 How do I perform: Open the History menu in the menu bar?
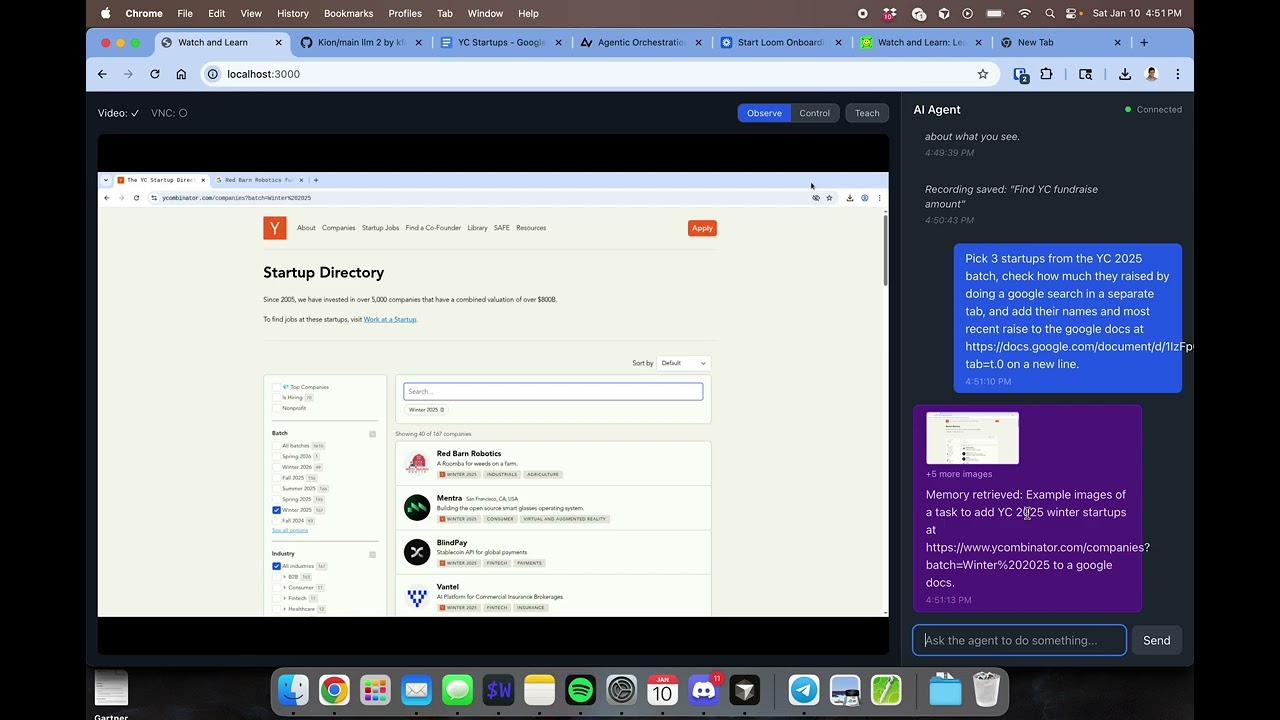[293, 13]
